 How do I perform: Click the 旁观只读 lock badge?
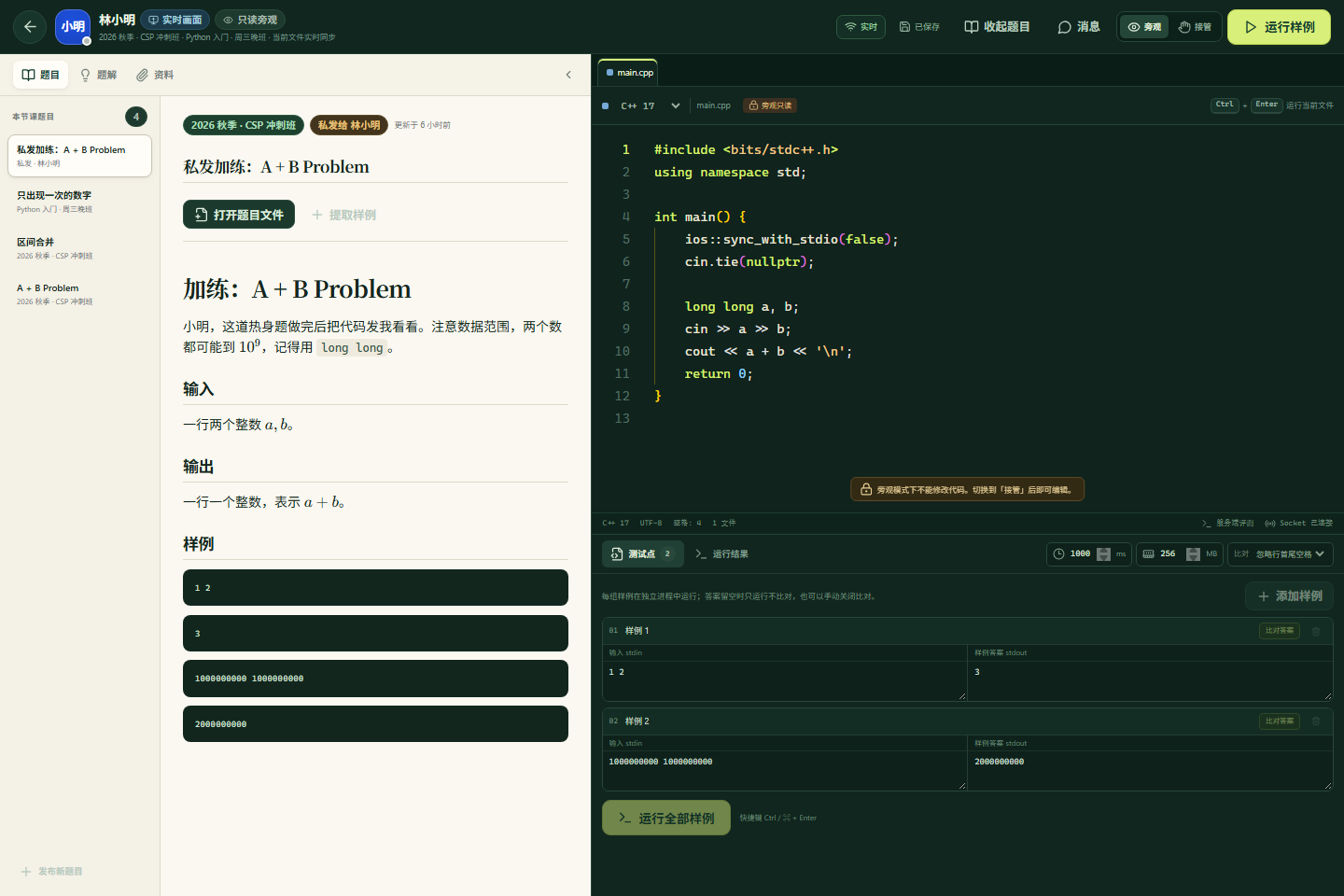click(770, 105)
